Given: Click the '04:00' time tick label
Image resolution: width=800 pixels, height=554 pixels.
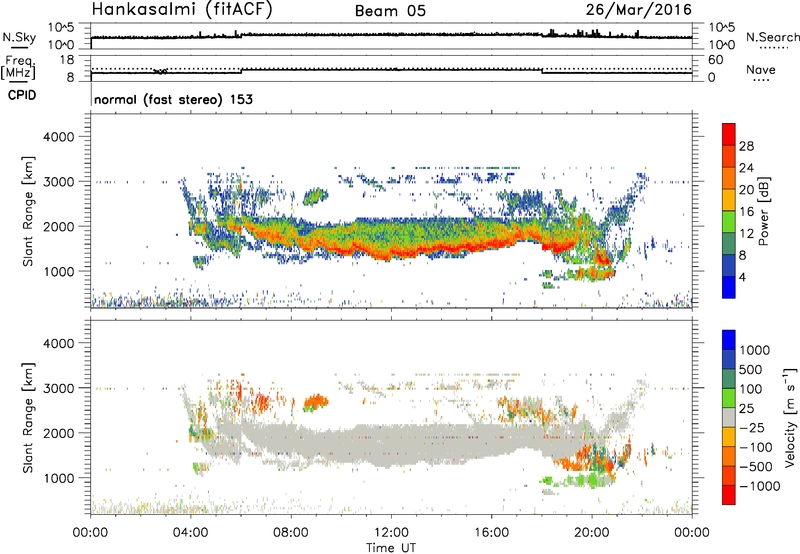Looking at the screenshot, I should (191, 533).
